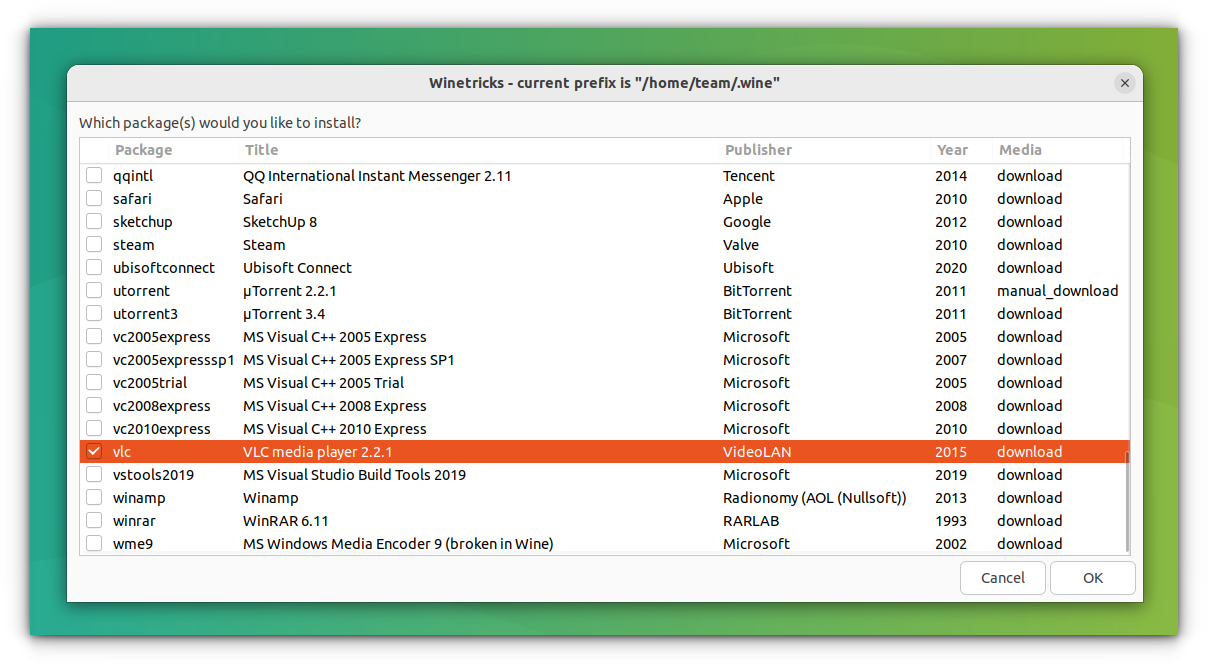Image resolution: width=1208 pixels, height=667 pixels.
Task: Click the year '2020' cell
Action: pyautogui.click(x=951, y=268)
